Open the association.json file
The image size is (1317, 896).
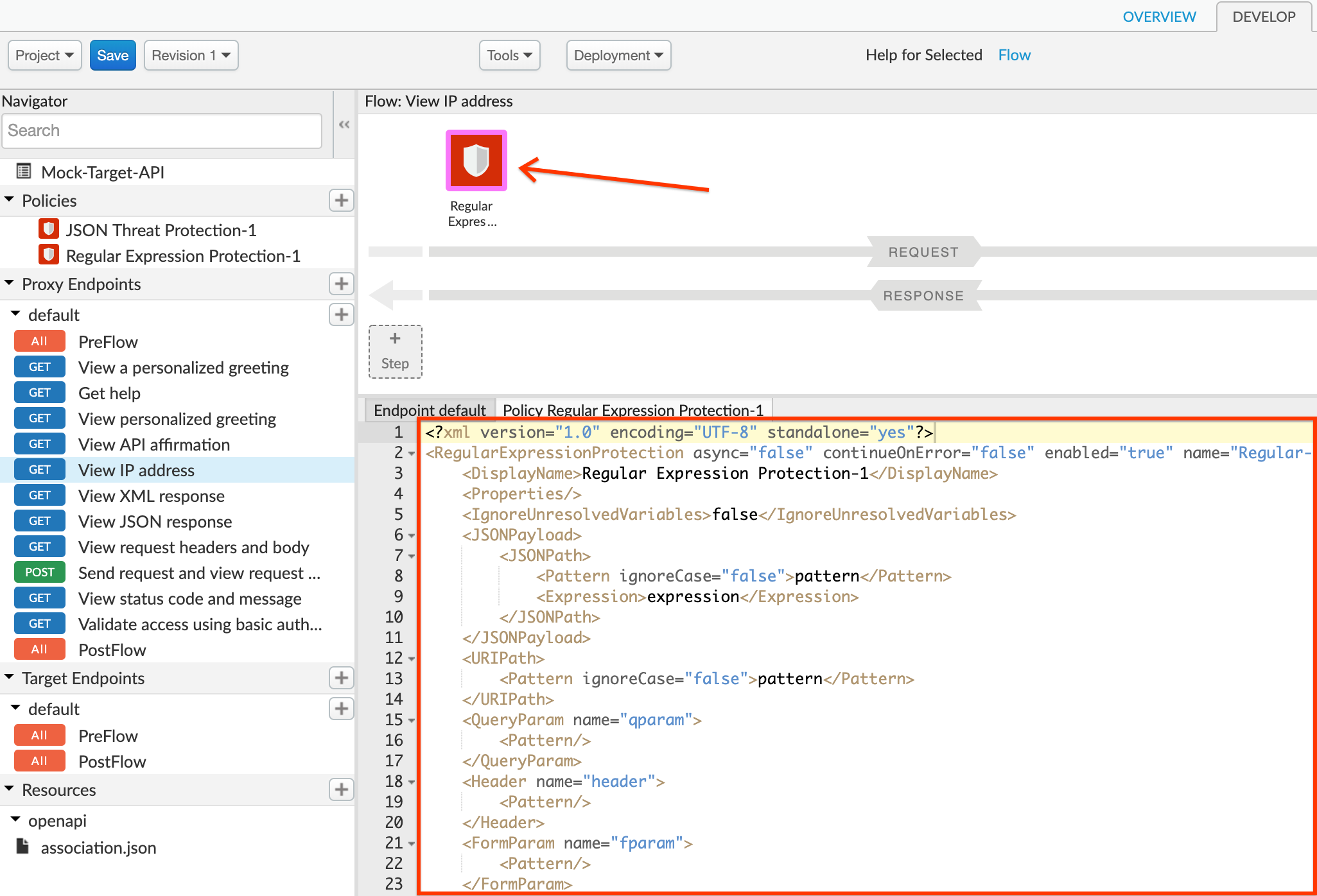click(x=98, y=848)
